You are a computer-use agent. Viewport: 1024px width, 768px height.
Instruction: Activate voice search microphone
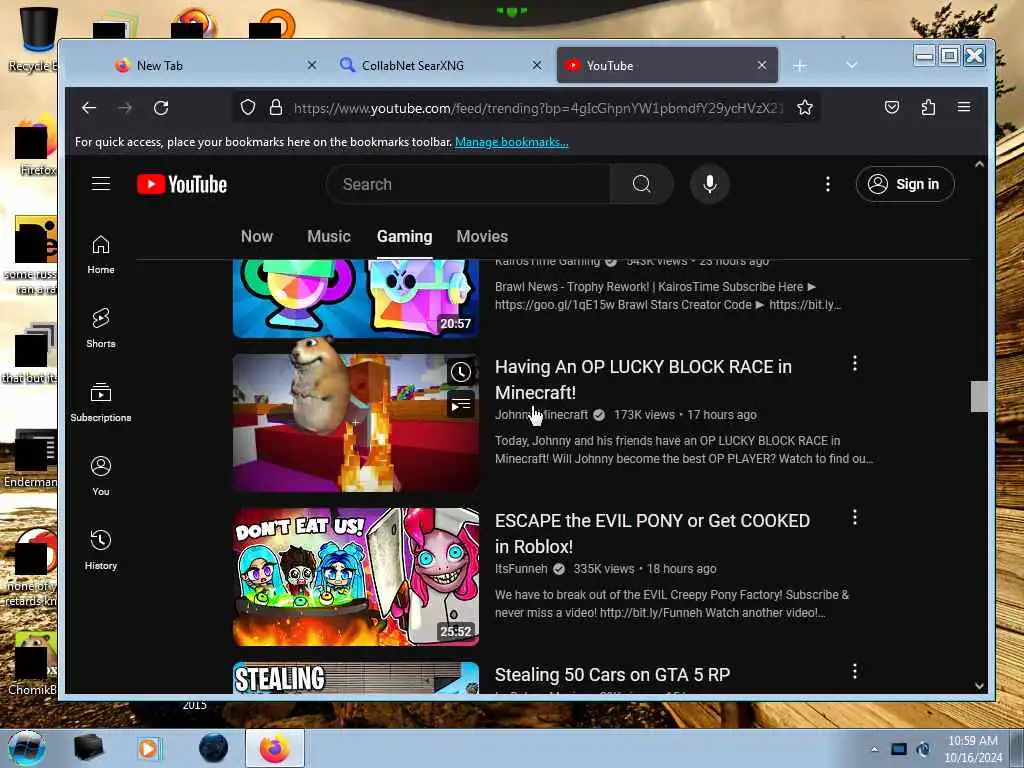pos(710,184)
